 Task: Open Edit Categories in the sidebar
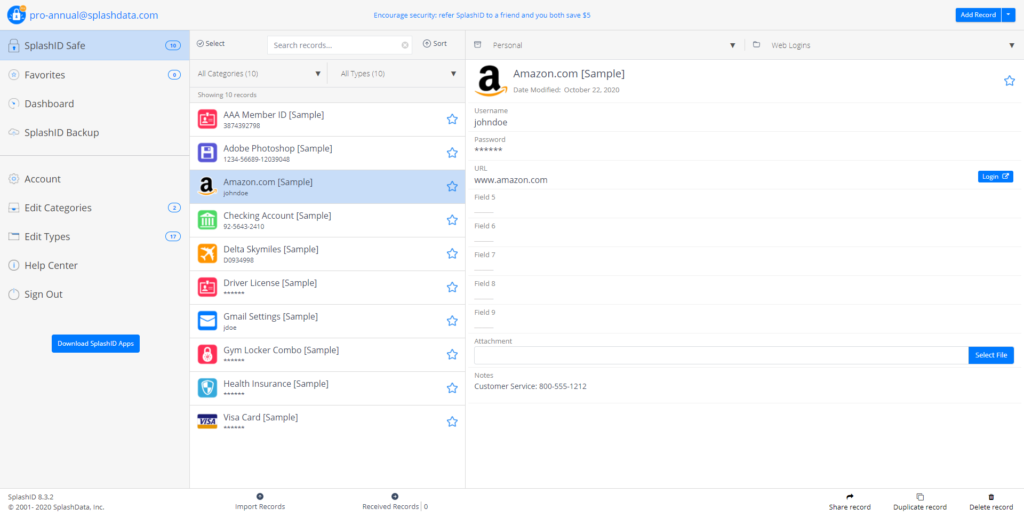(x=58, y=208)
